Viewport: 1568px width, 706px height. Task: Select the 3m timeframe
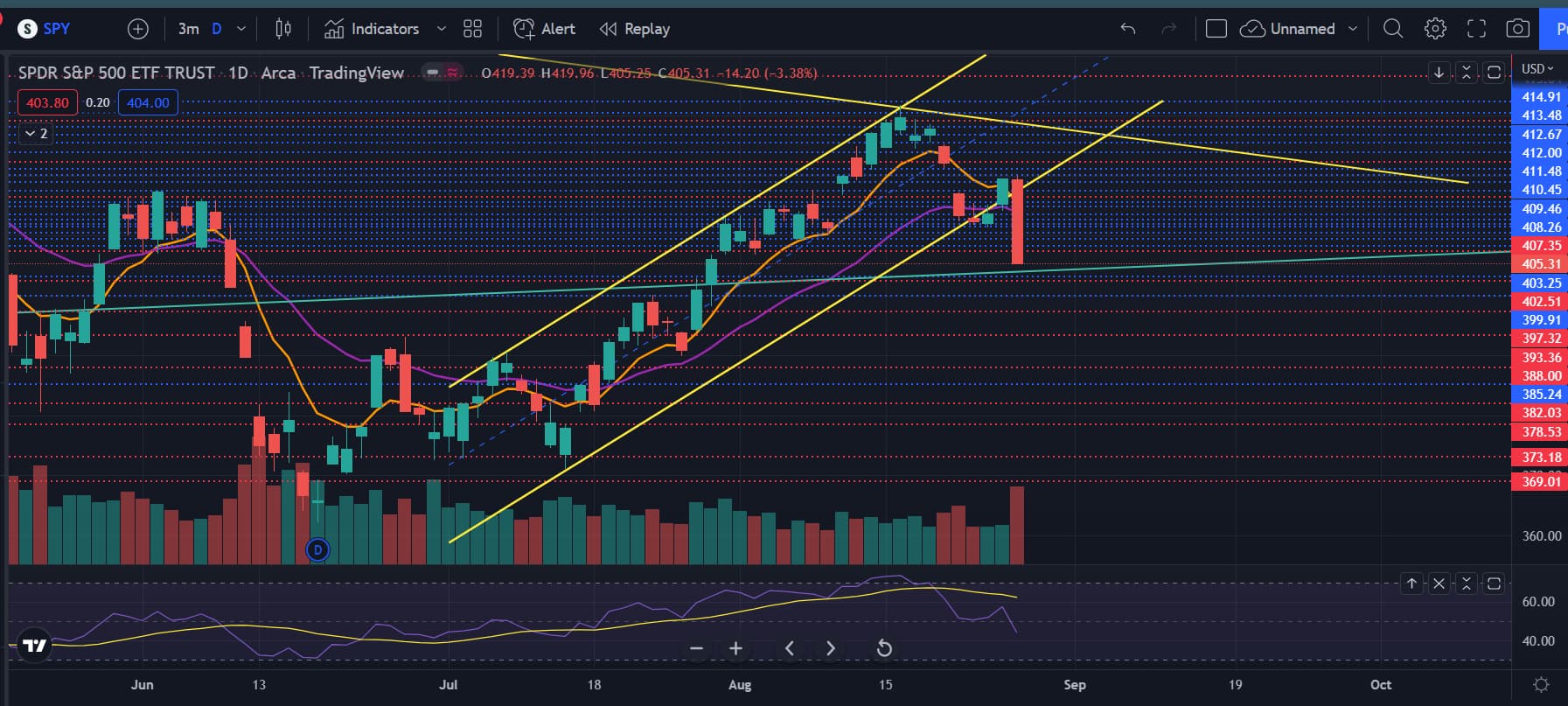[x=188, y=29]
